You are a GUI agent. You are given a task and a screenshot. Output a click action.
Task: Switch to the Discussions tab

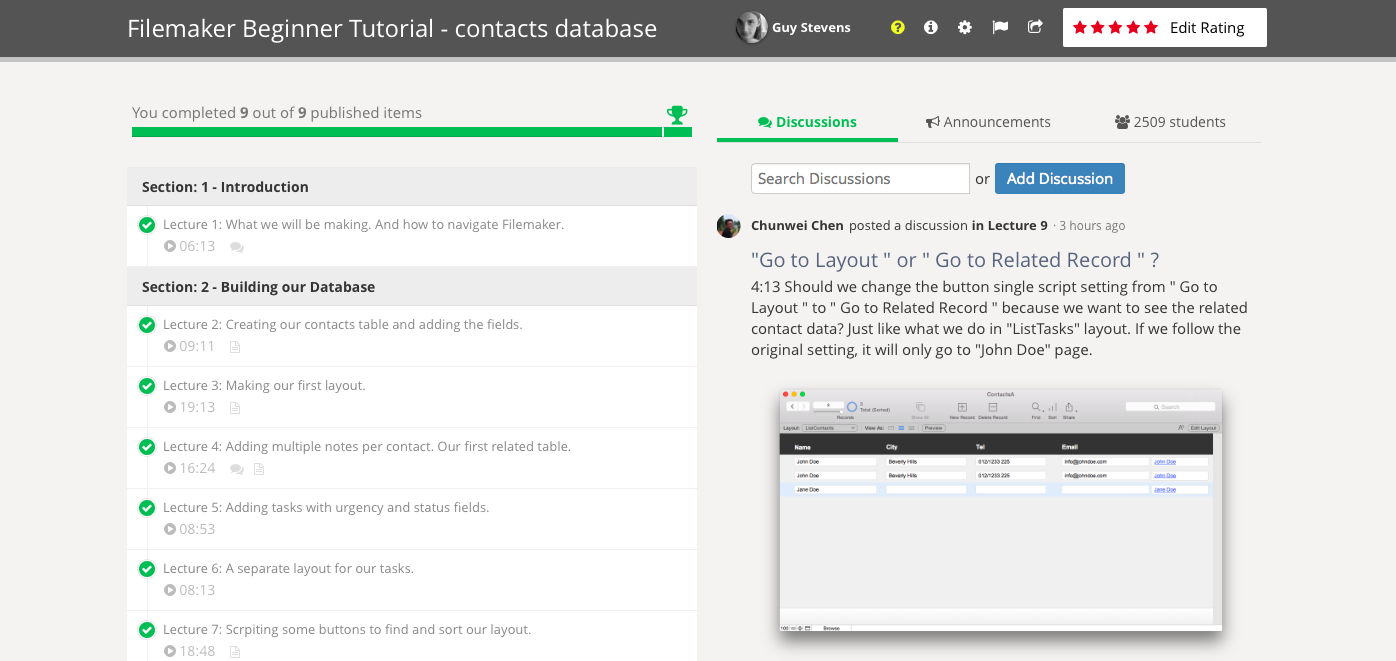tap(807, 122)
